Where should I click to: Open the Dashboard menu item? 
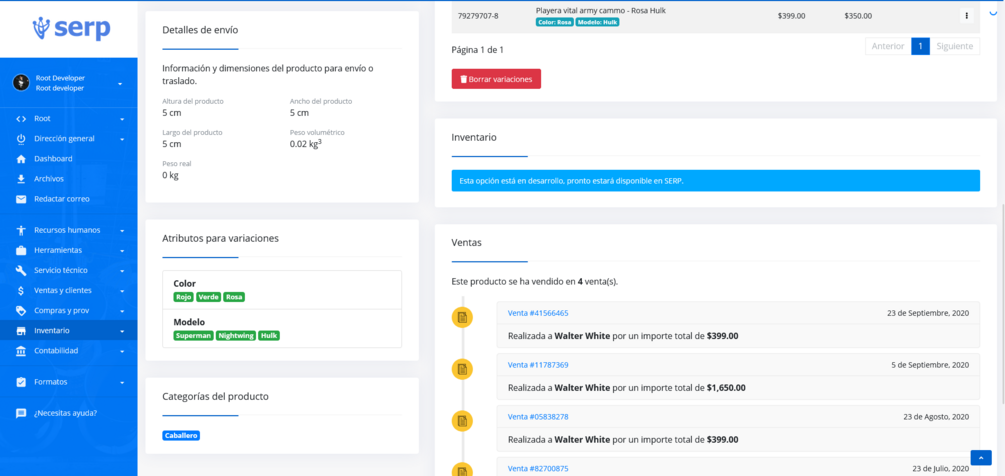click(69, 159)
